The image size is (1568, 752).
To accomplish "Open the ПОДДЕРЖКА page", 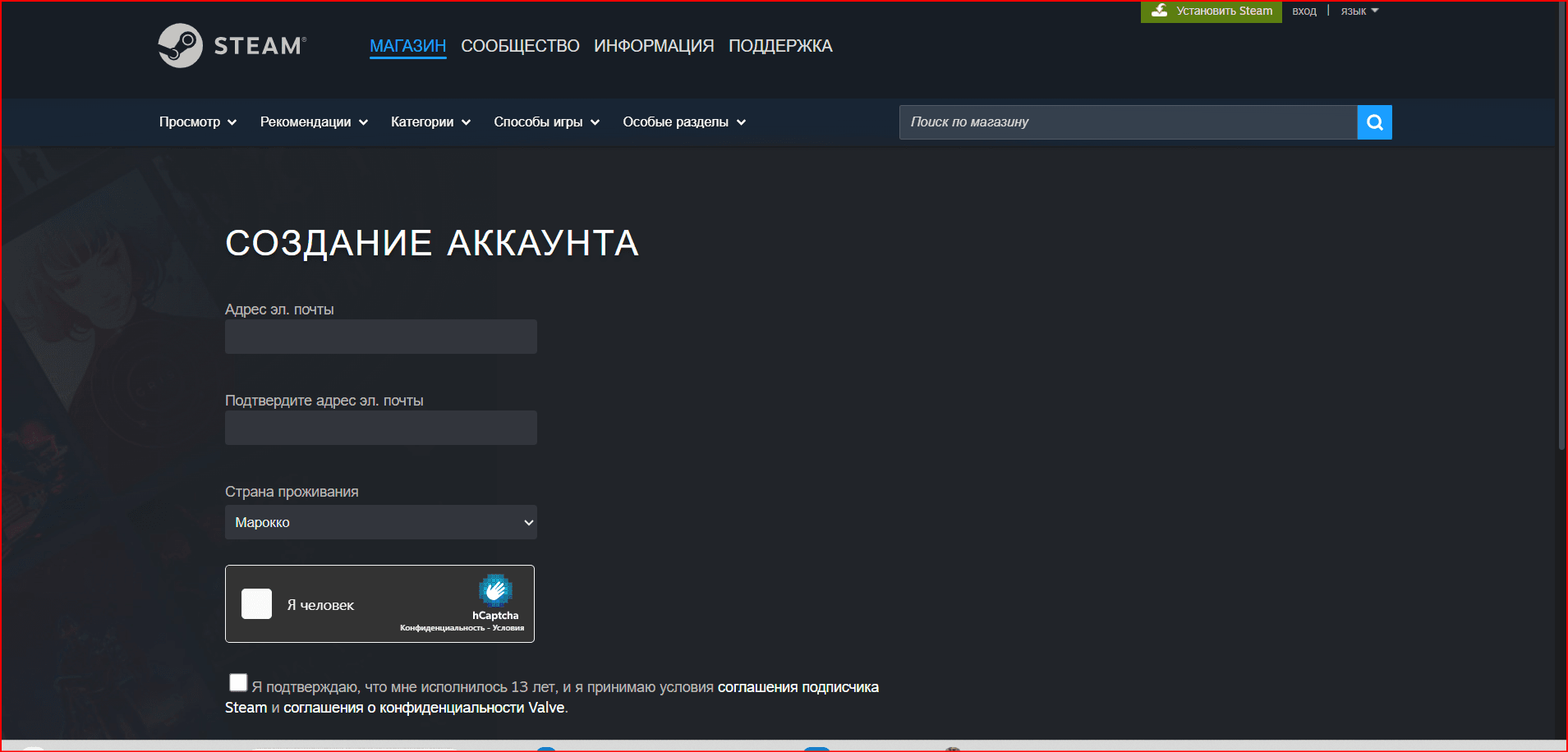I will click(x=780, y=46).
